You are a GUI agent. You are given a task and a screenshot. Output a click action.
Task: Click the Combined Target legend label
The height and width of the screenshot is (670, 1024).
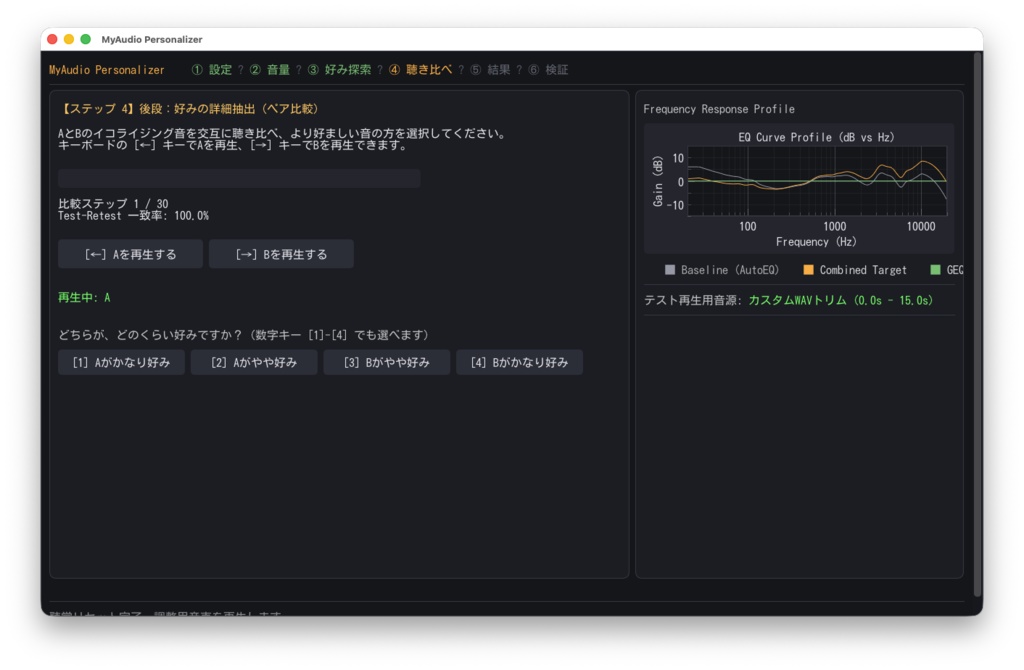[863, 270]
